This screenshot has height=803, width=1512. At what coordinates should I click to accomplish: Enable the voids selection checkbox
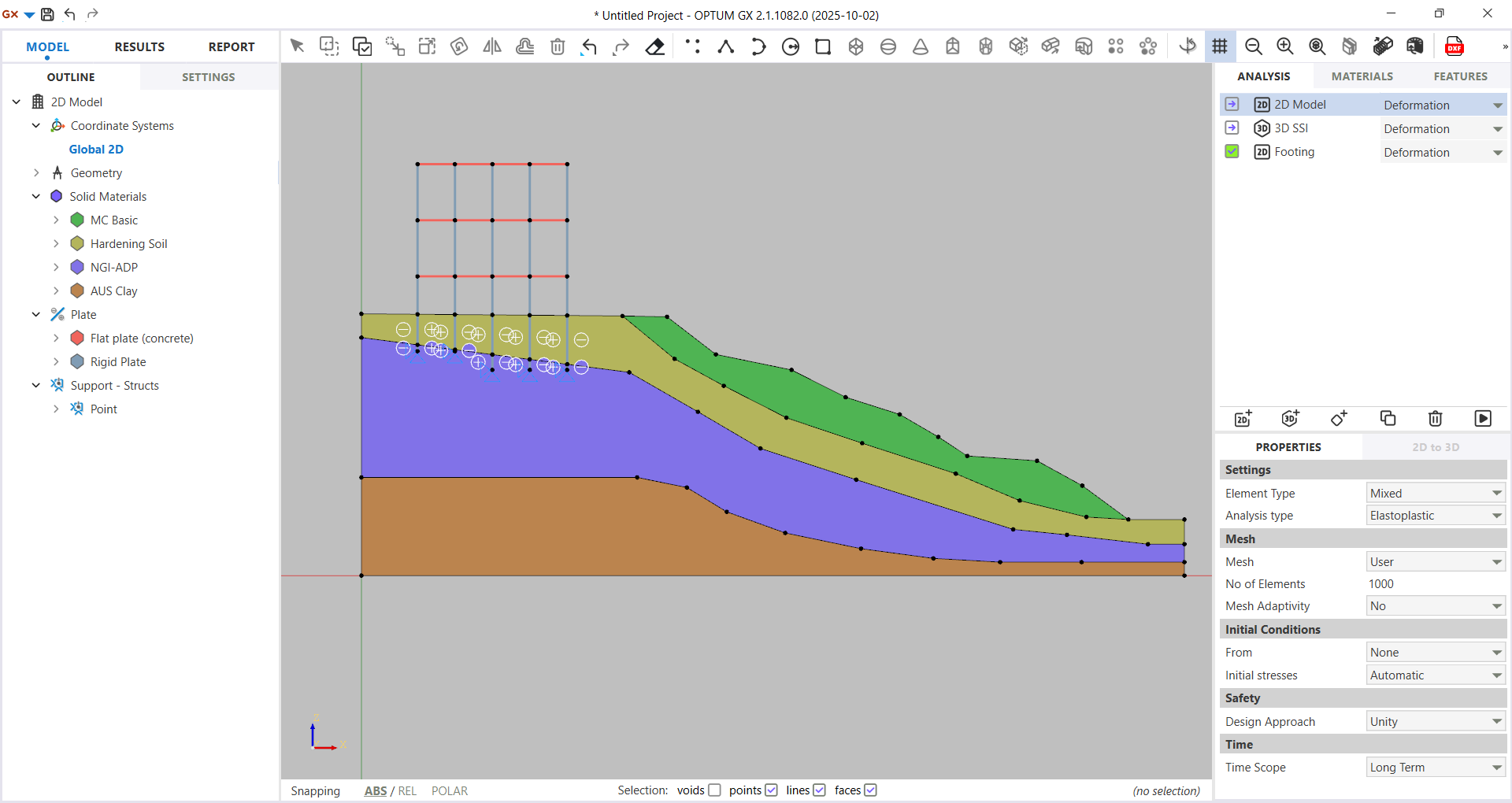[714, 790]
